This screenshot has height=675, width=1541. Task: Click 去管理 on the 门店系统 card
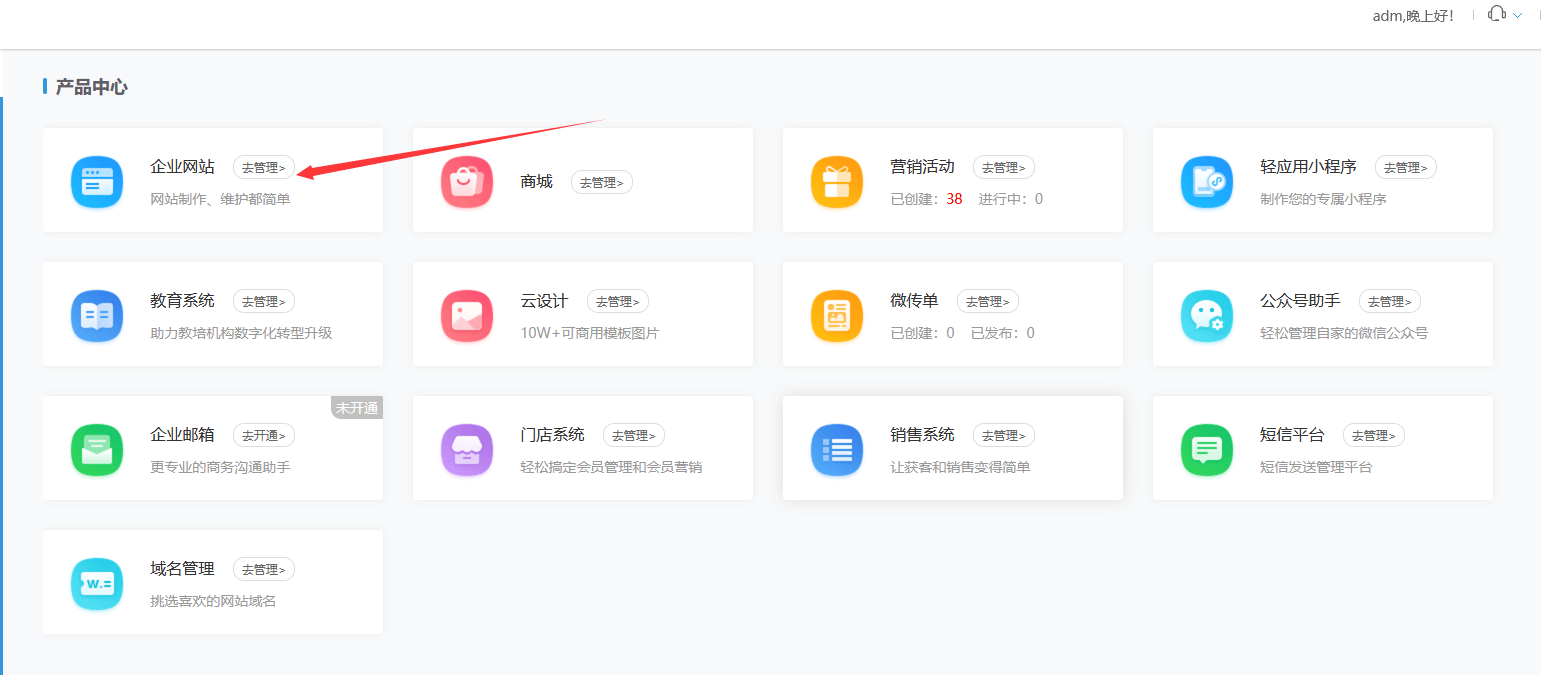pos(633,435)
